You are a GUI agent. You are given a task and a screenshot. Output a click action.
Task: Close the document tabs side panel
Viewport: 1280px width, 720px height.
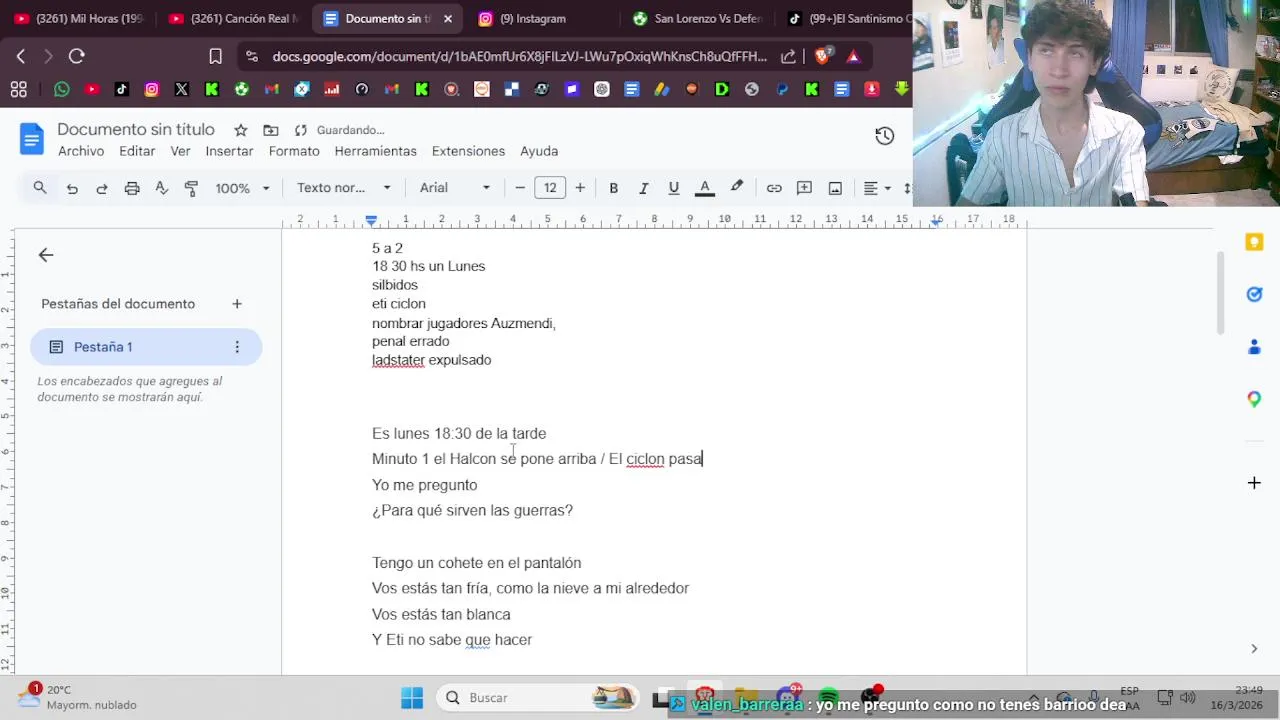[46, 255]
